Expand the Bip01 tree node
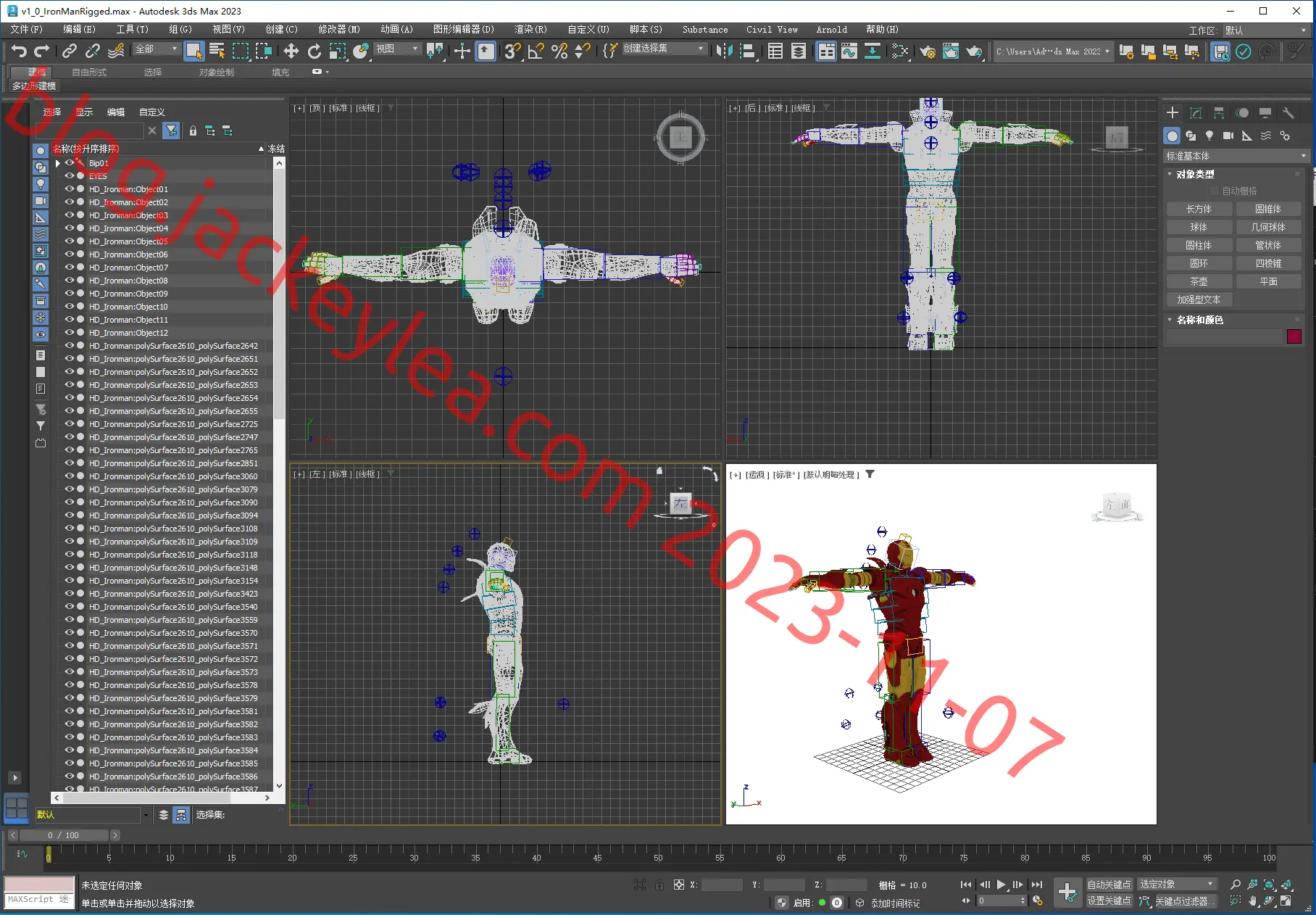 tap(58, 163)
